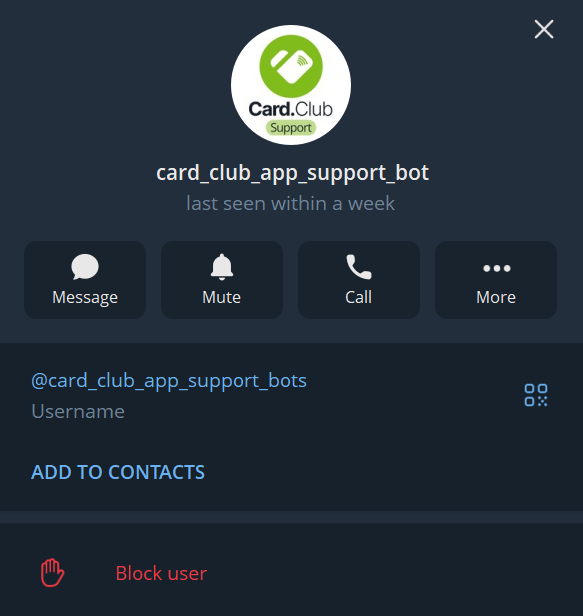Click the bell icon to mute notifications
Viewport: 583px width, 616px height.
(x=222, y=267)
